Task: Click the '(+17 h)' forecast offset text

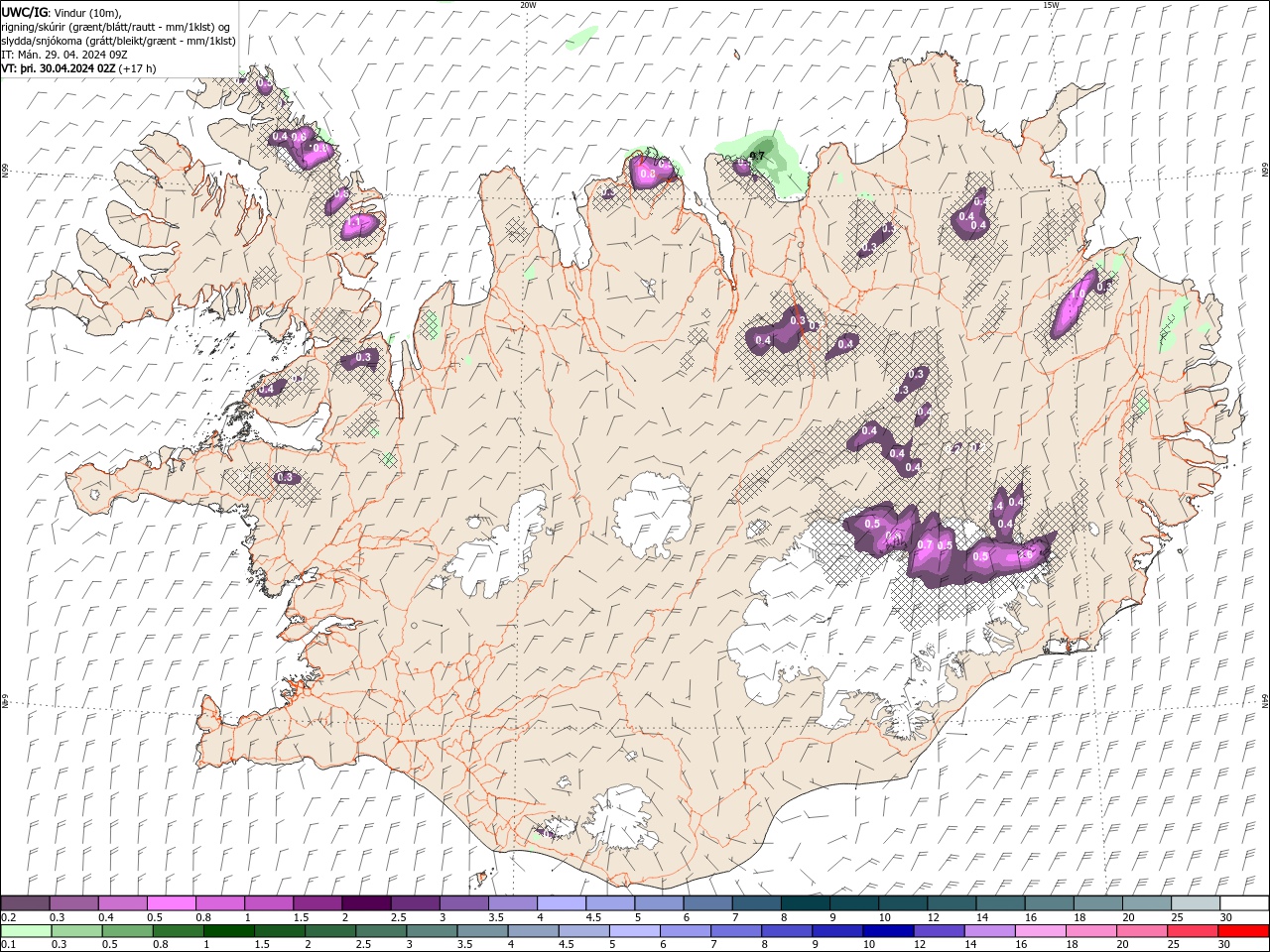Action: (x=136, y=68)
